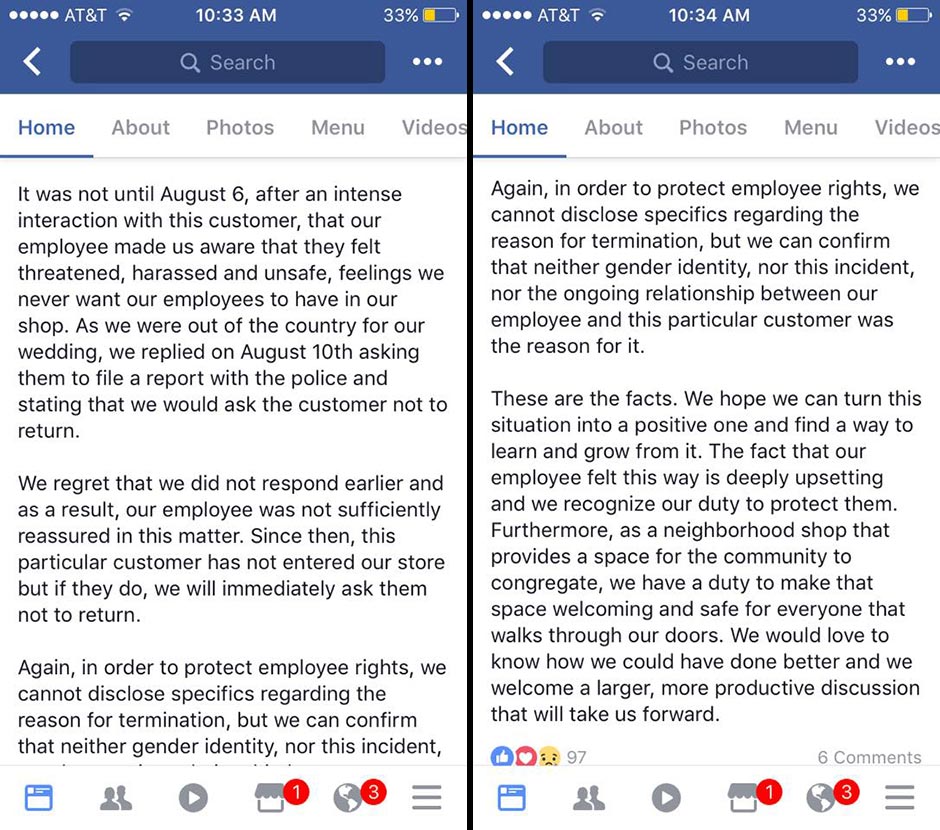This screenshot has width=940, height=830.
Task: Open Marketplace icon in left bottom bar
Action: click(x=272, y=797)
